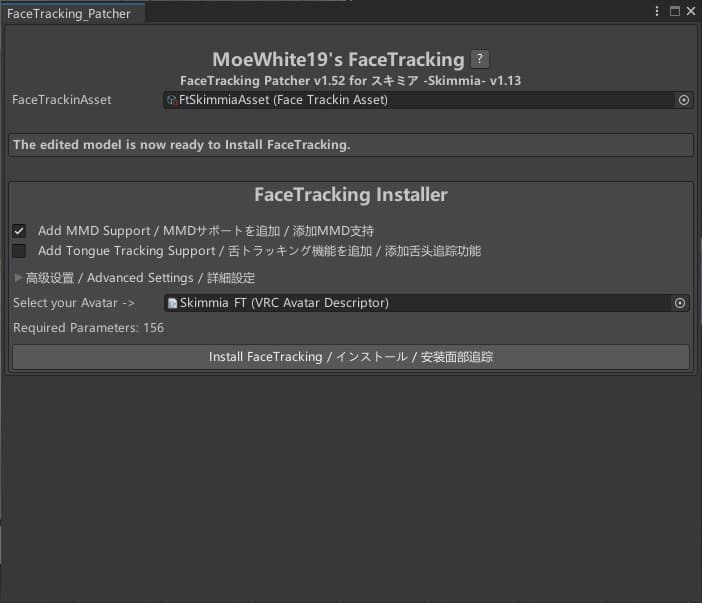702x603 pixels.
Task: Click the 'Select your Avatar' label
Action: pos(73,303)
